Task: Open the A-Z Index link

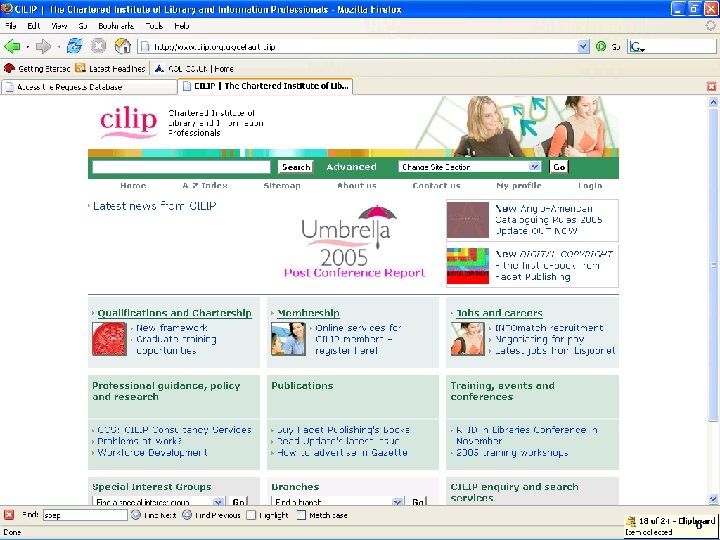Action: pyautogui.click(x=205, y=186)
